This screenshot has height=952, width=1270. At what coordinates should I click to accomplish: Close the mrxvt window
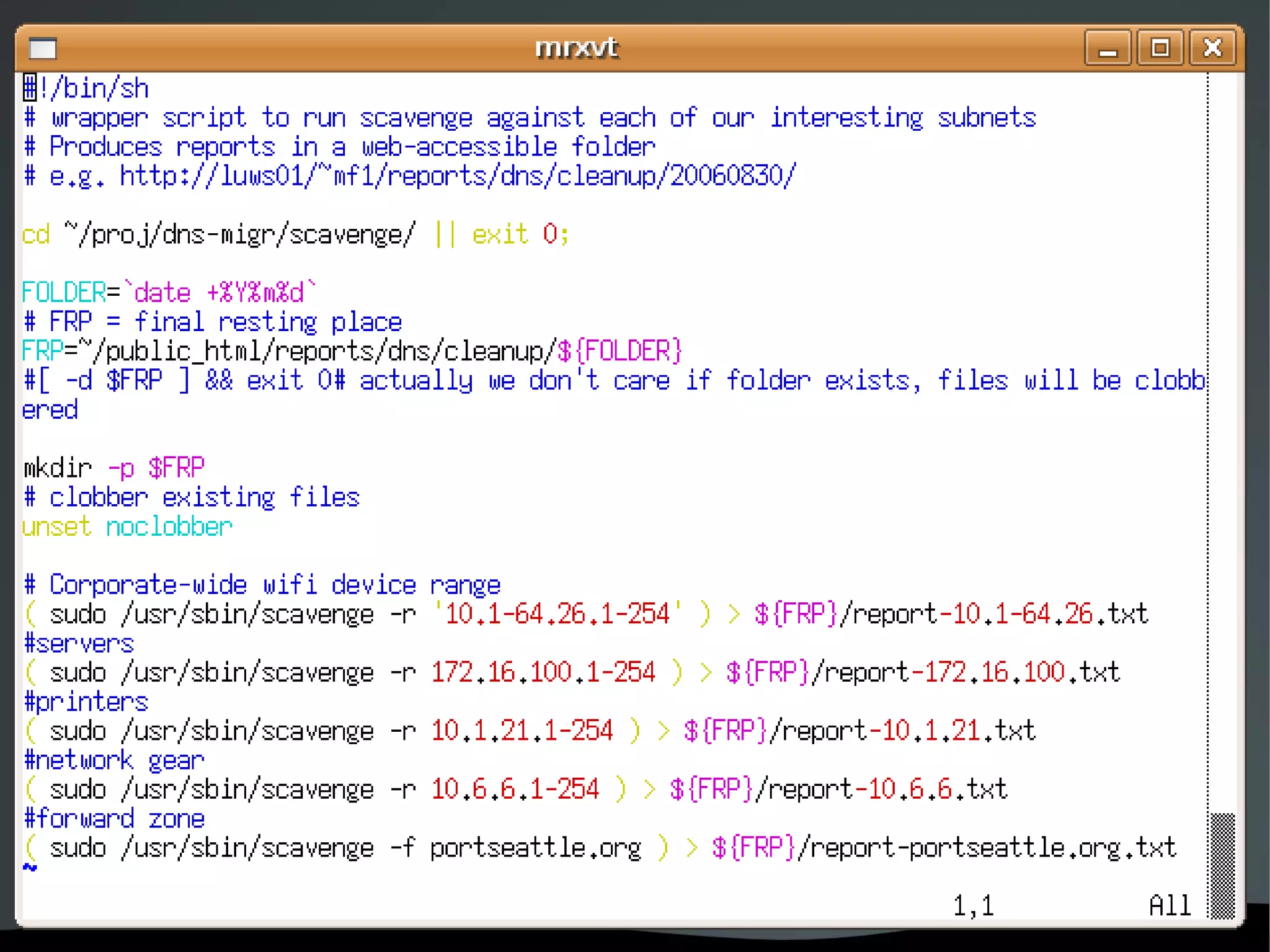click(1212, 48)
